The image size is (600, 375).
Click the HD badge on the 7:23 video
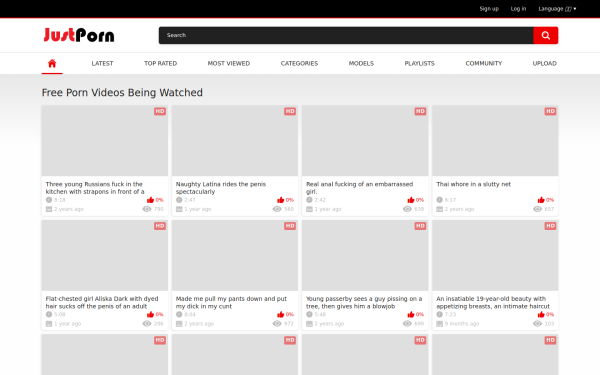click(550, 226)
